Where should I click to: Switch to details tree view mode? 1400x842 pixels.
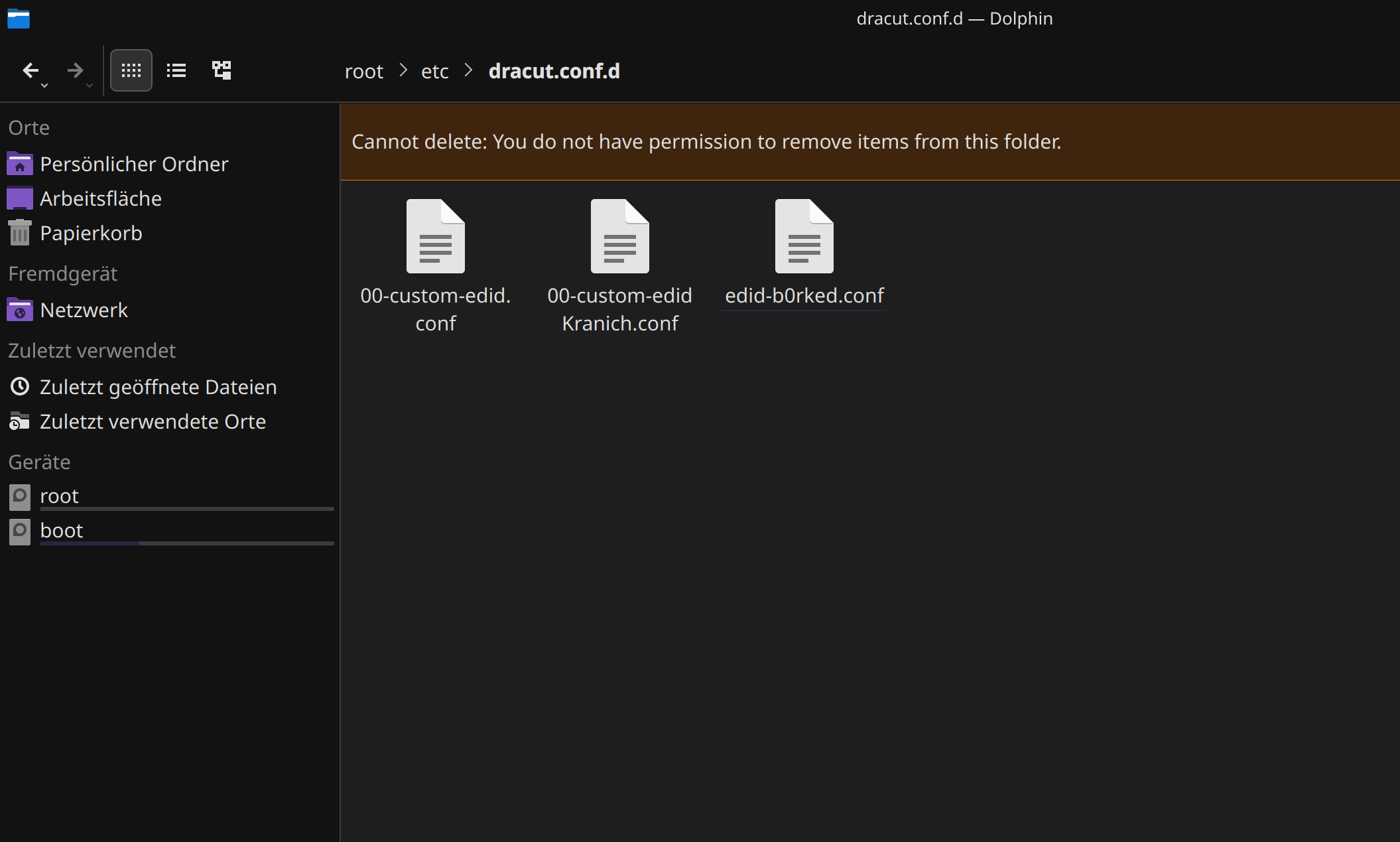[x=222, y=70]
